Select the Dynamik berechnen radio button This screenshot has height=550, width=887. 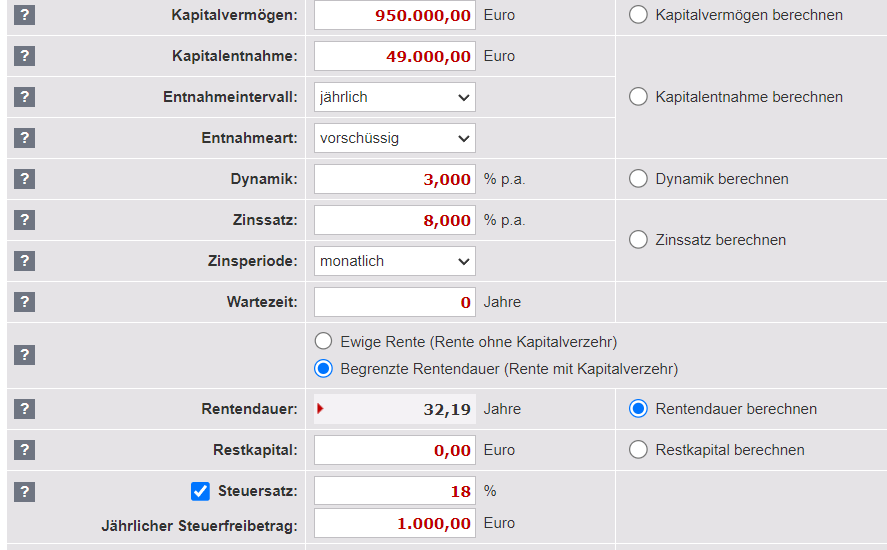(x=638, y=179)
